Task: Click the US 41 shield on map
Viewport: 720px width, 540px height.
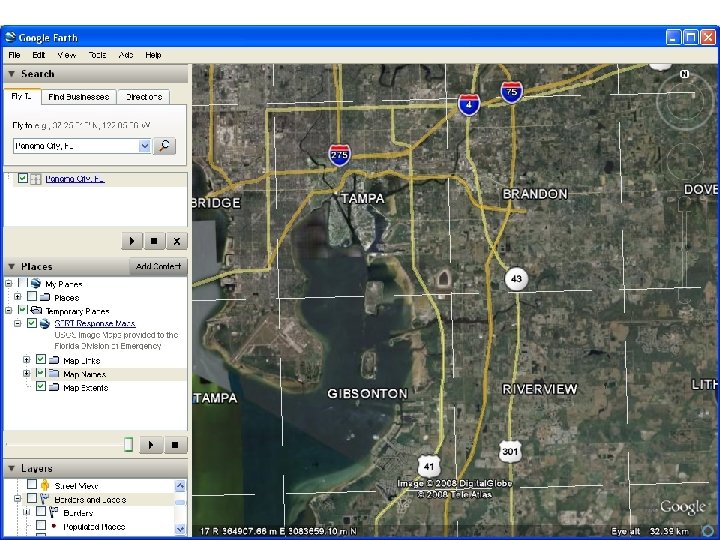Action: [428, 467]
